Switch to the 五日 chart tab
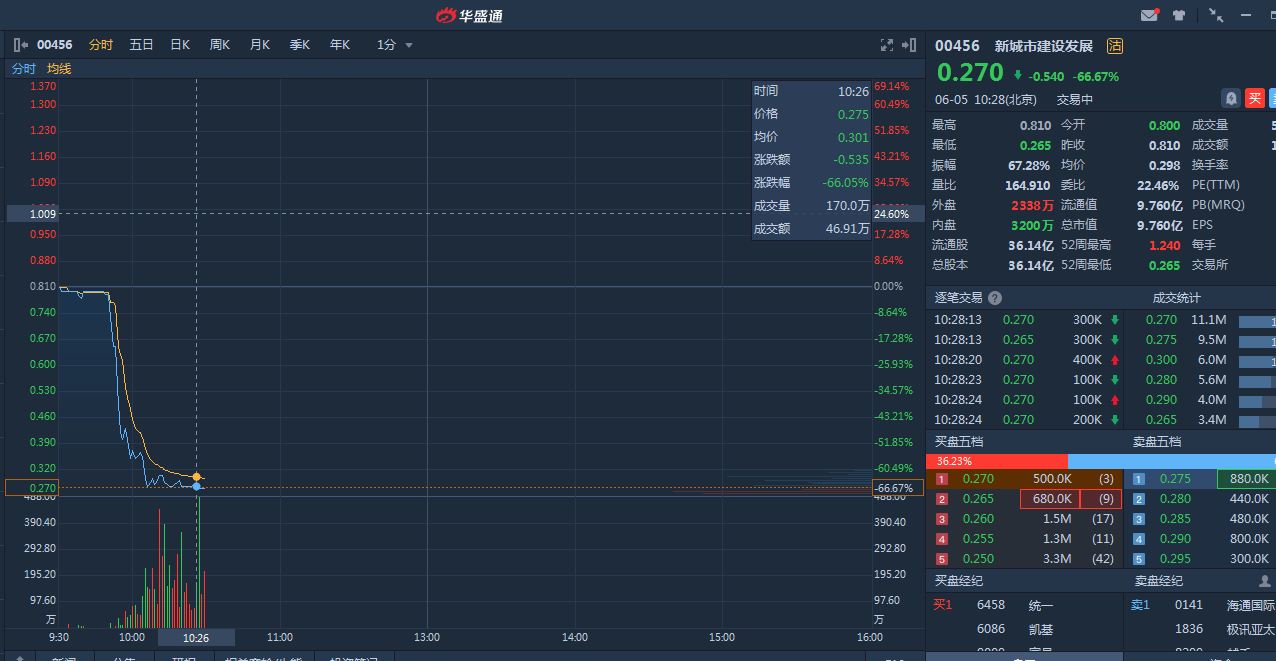Viewport: 1276px width, 661px height. (x=141, y=45)
